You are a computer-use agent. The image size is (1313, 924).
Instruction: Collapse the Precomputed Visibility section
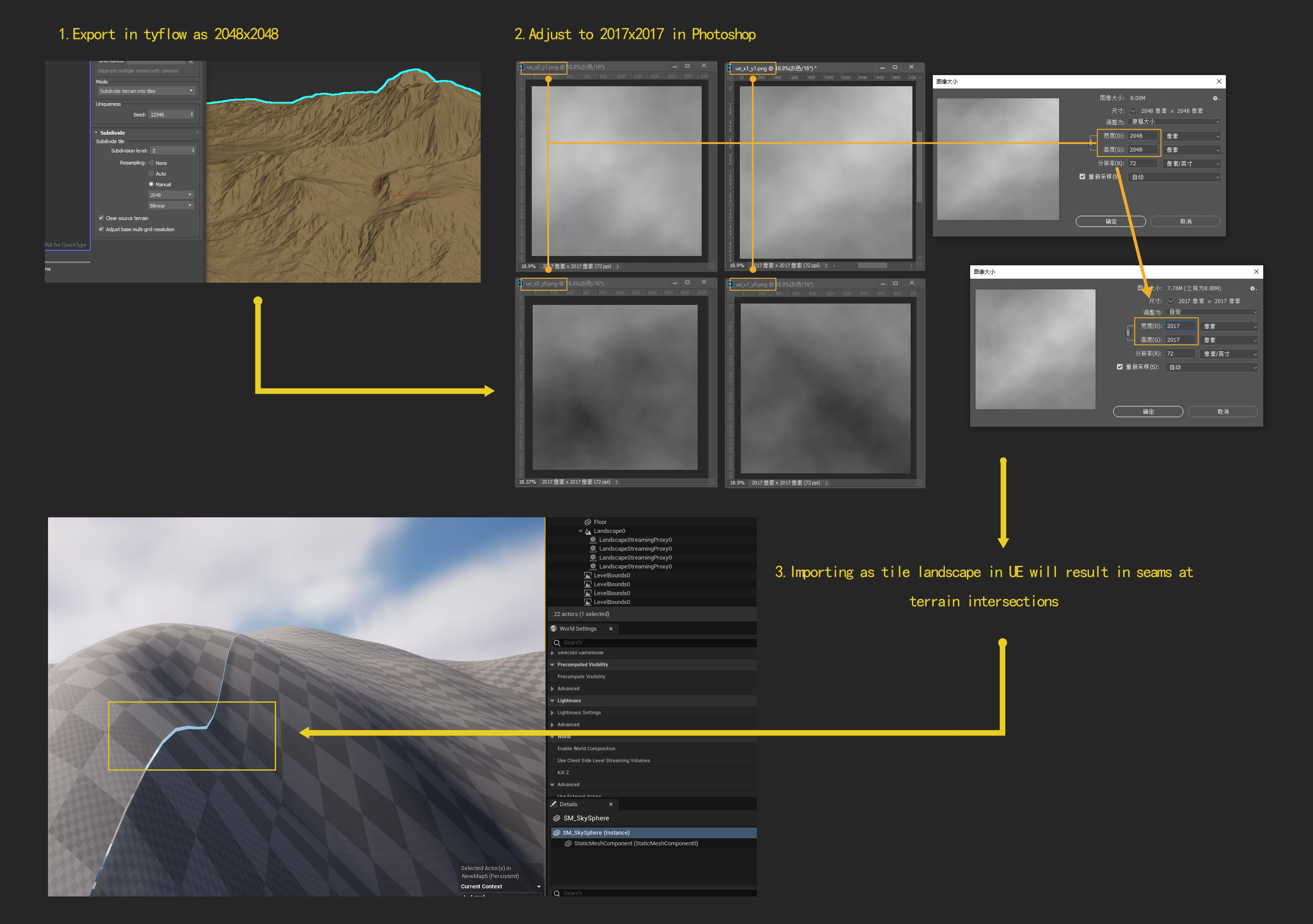[552, 664]
